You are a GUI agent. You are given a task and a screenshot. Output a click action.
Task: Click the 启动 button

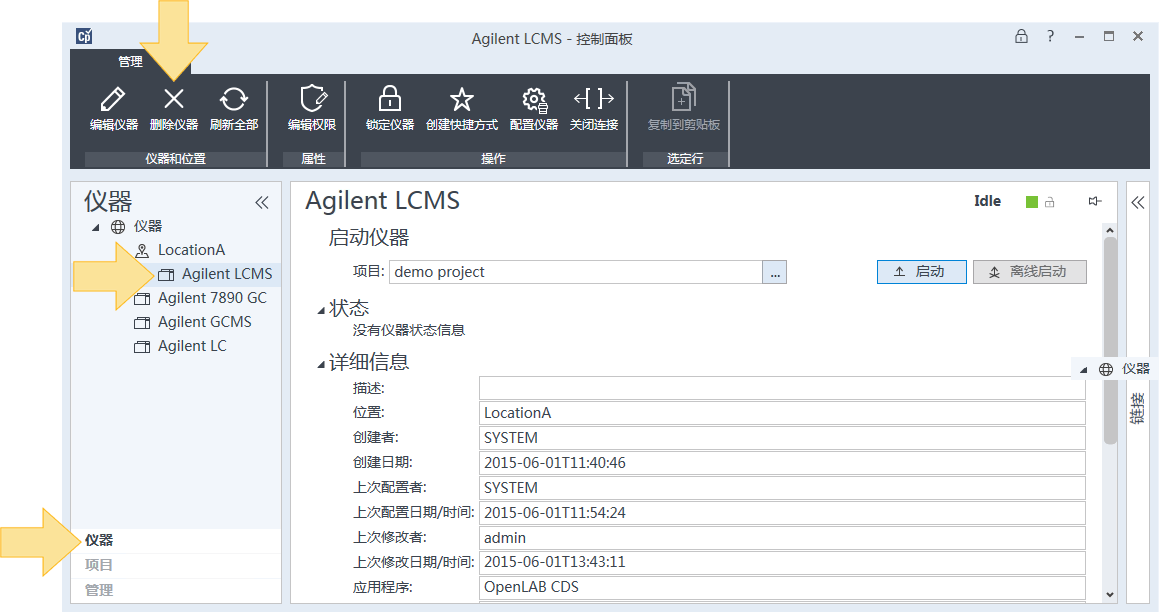[x=922, y=272]
